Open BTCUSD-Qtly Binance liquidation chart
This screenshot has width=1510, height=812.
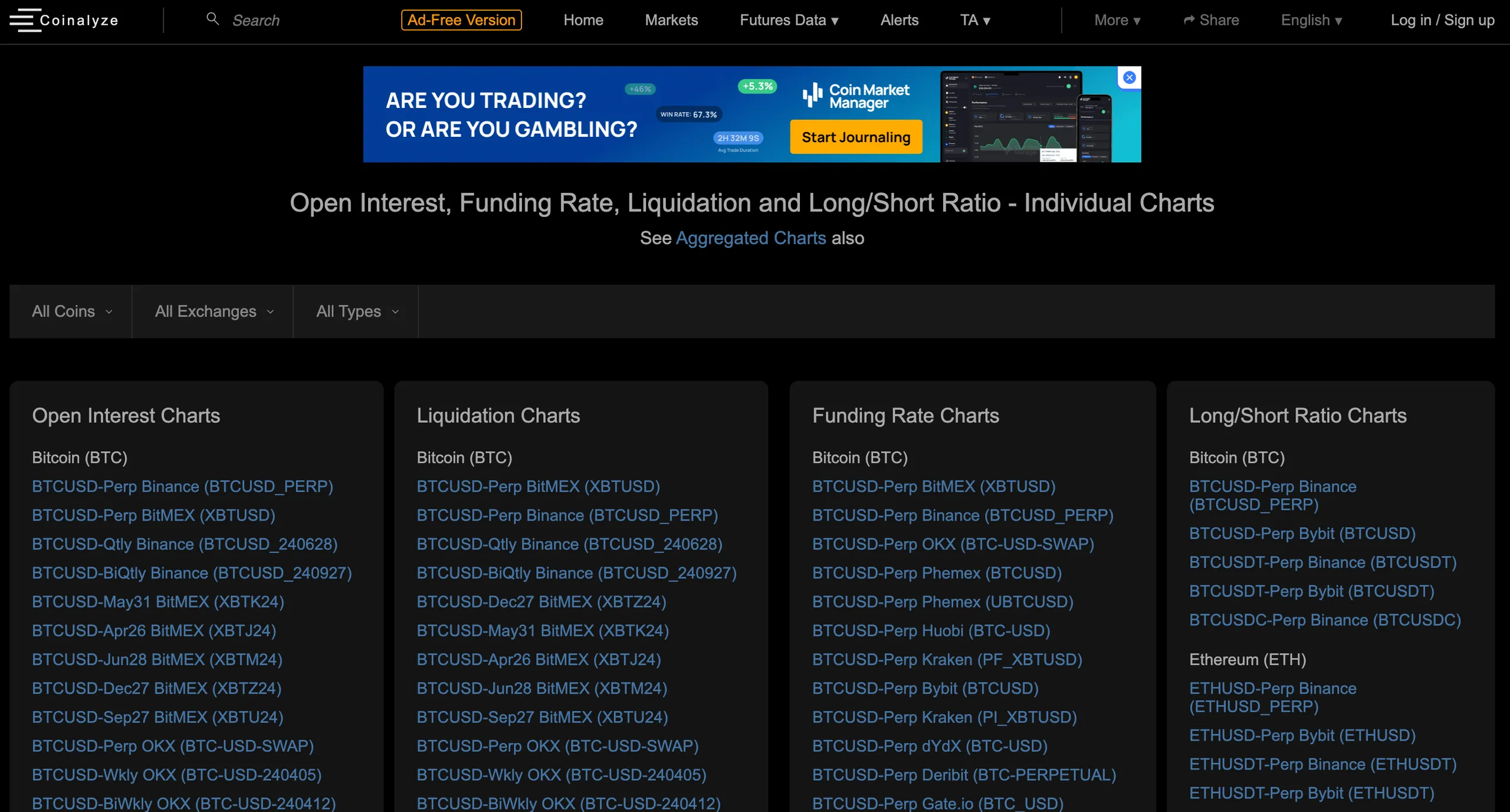(569, 544)
